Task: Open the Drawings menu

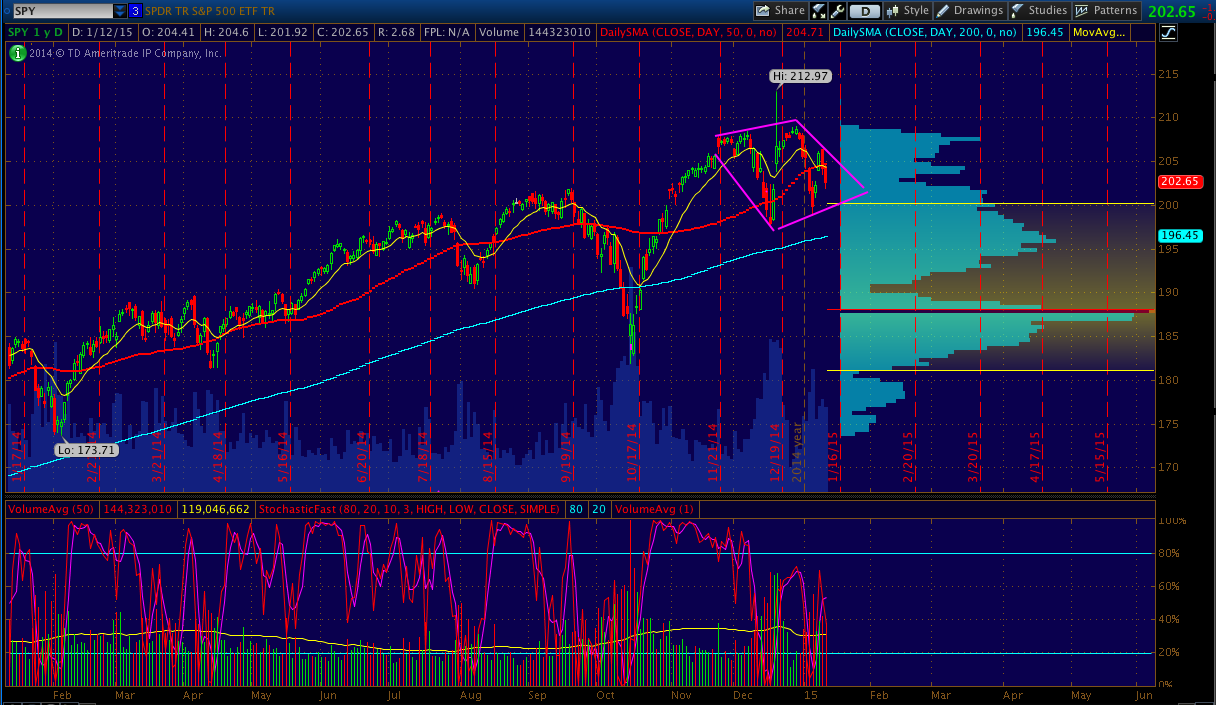Action: click(969, 11)
